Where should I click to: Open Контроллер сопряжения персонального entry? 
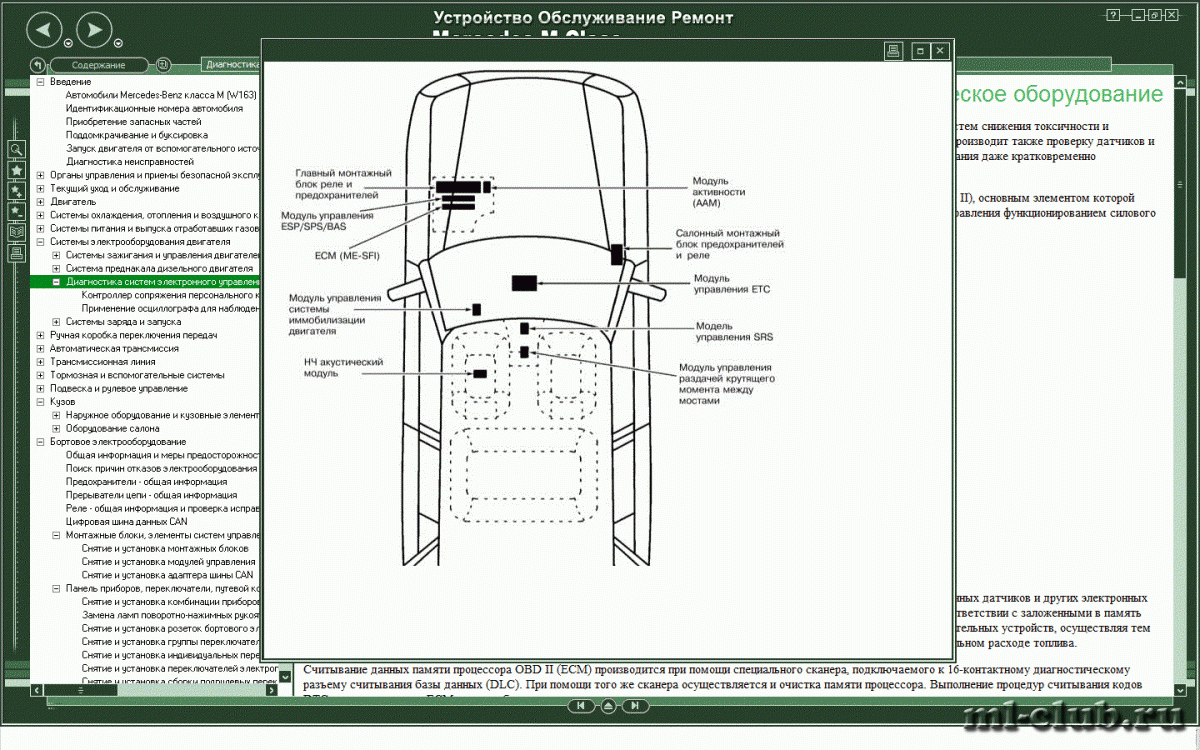coord(170,295)
